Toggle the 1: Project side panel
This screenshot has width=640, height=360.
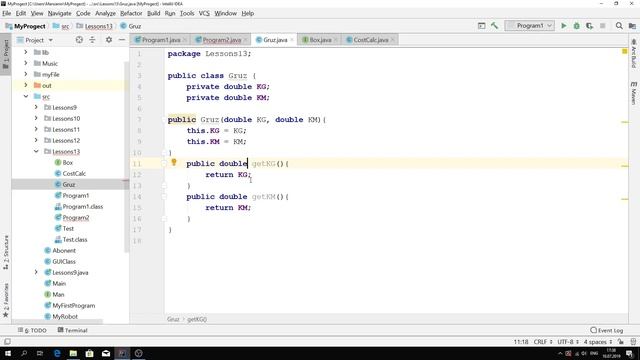pos(6,55)
